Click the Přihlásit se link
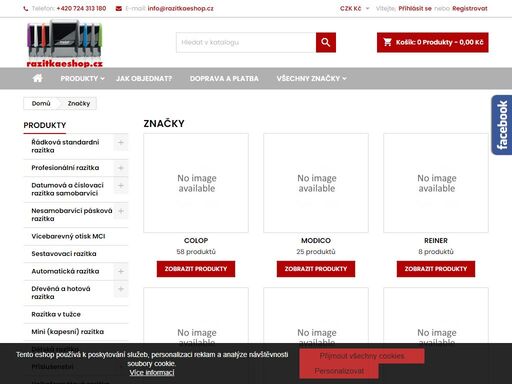This screenshot has width=512, height=384. coord(415,9)
